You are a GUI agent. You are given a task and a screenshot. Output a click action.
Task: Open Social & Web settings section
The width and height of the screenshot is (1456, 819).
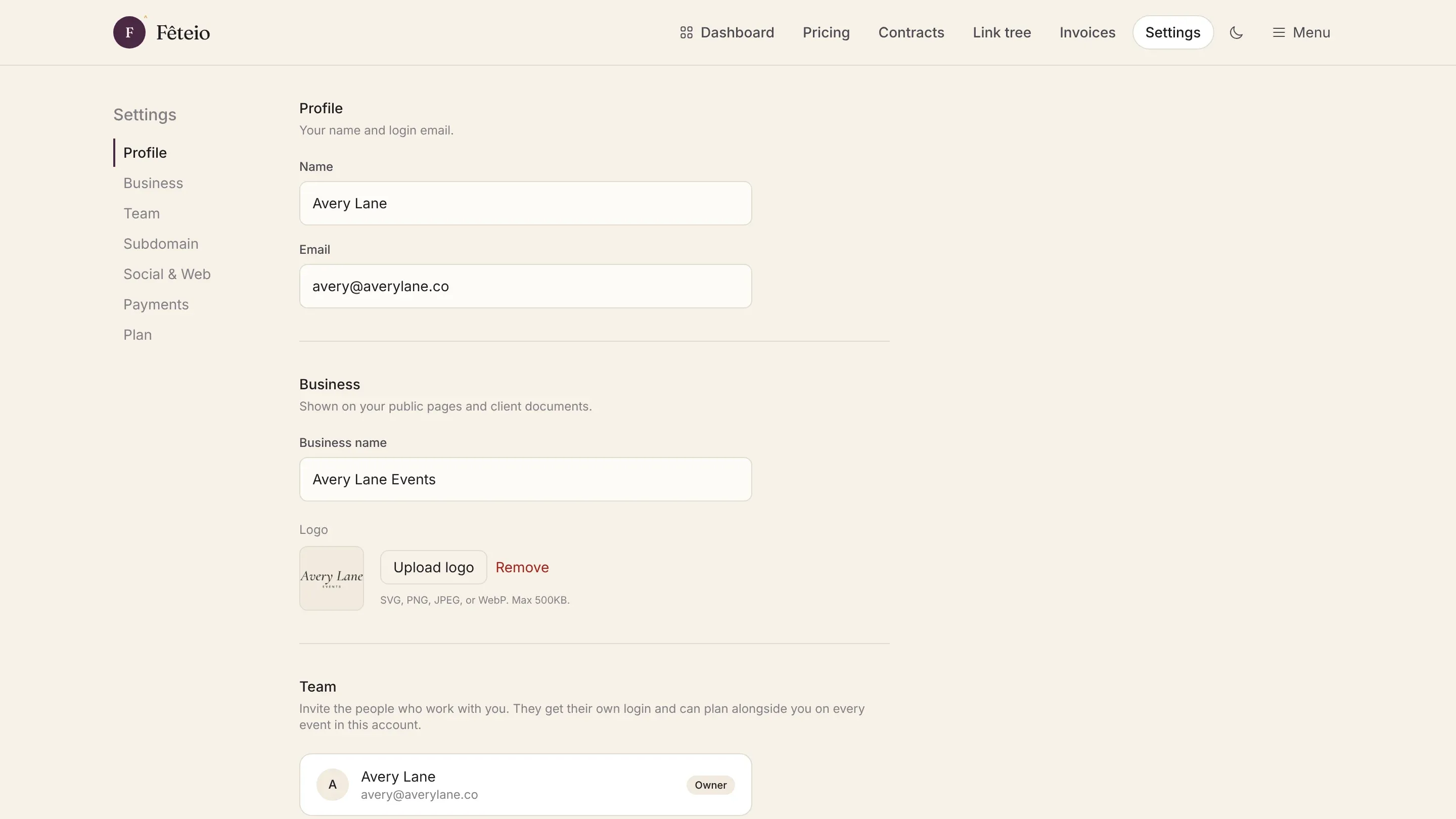tap(167, 274)
